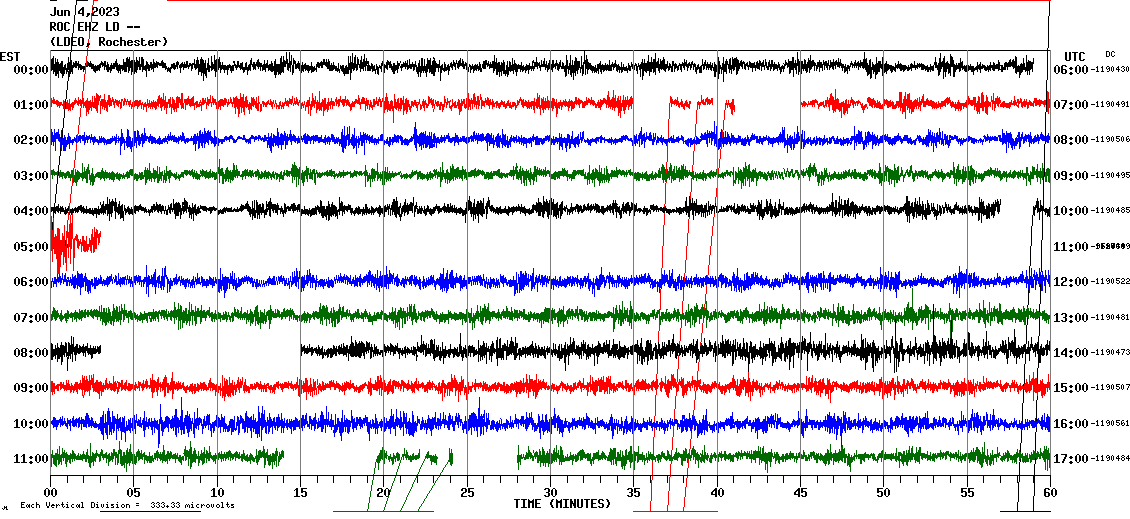Select the EST column header
The image size is (1130, 519).
click(x=10, y=56)
